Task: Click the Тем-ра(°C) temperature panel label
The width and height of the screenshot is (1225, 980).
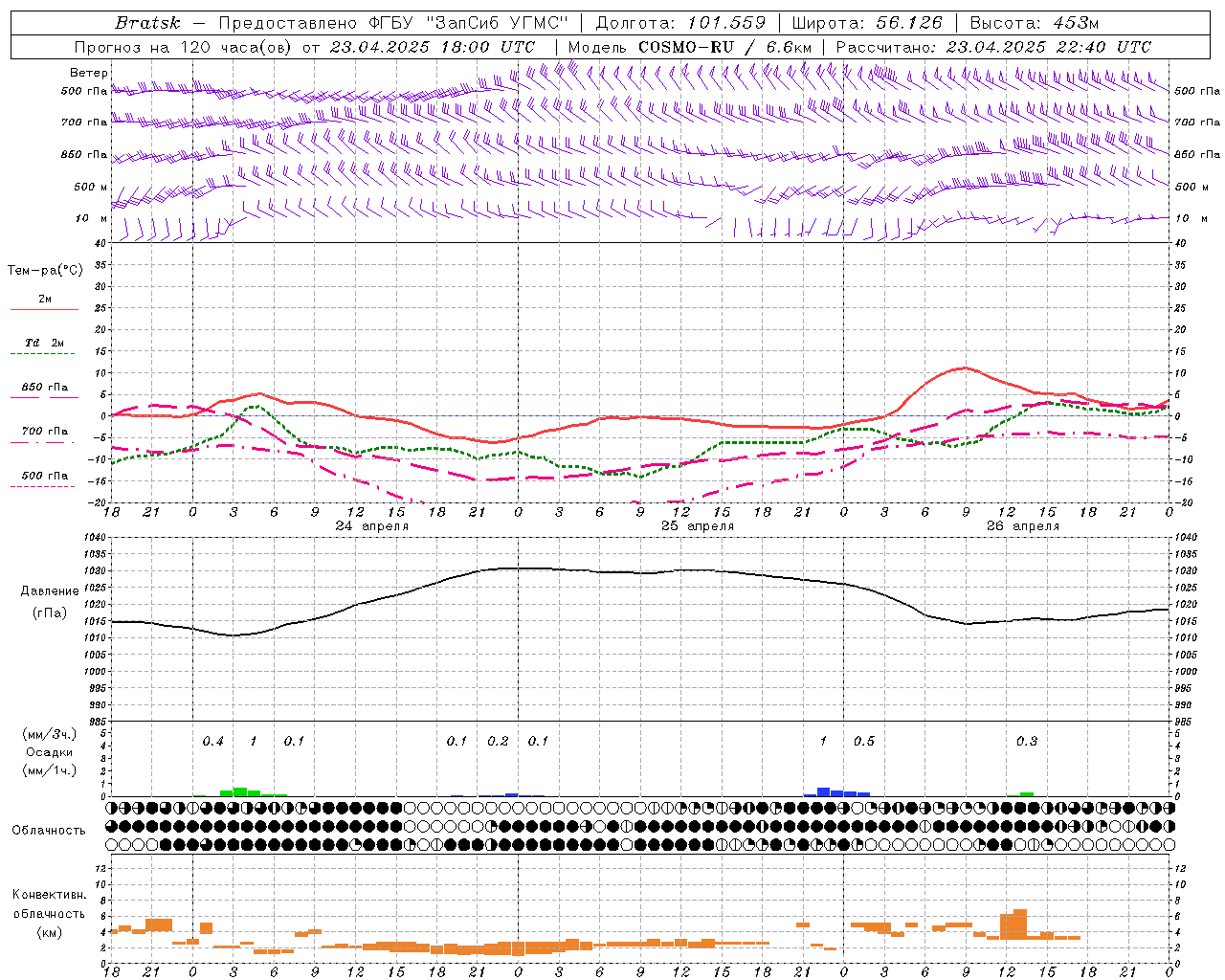Action: click(45, 271)
